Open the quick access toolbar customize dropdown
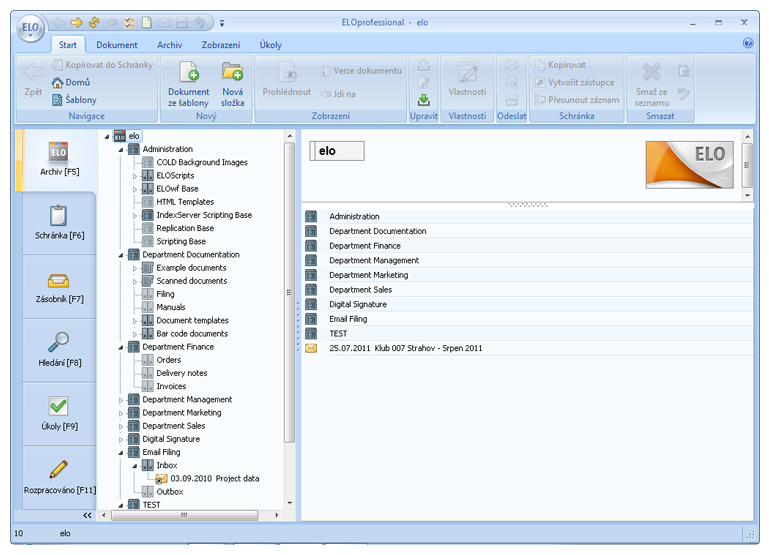 222,23
